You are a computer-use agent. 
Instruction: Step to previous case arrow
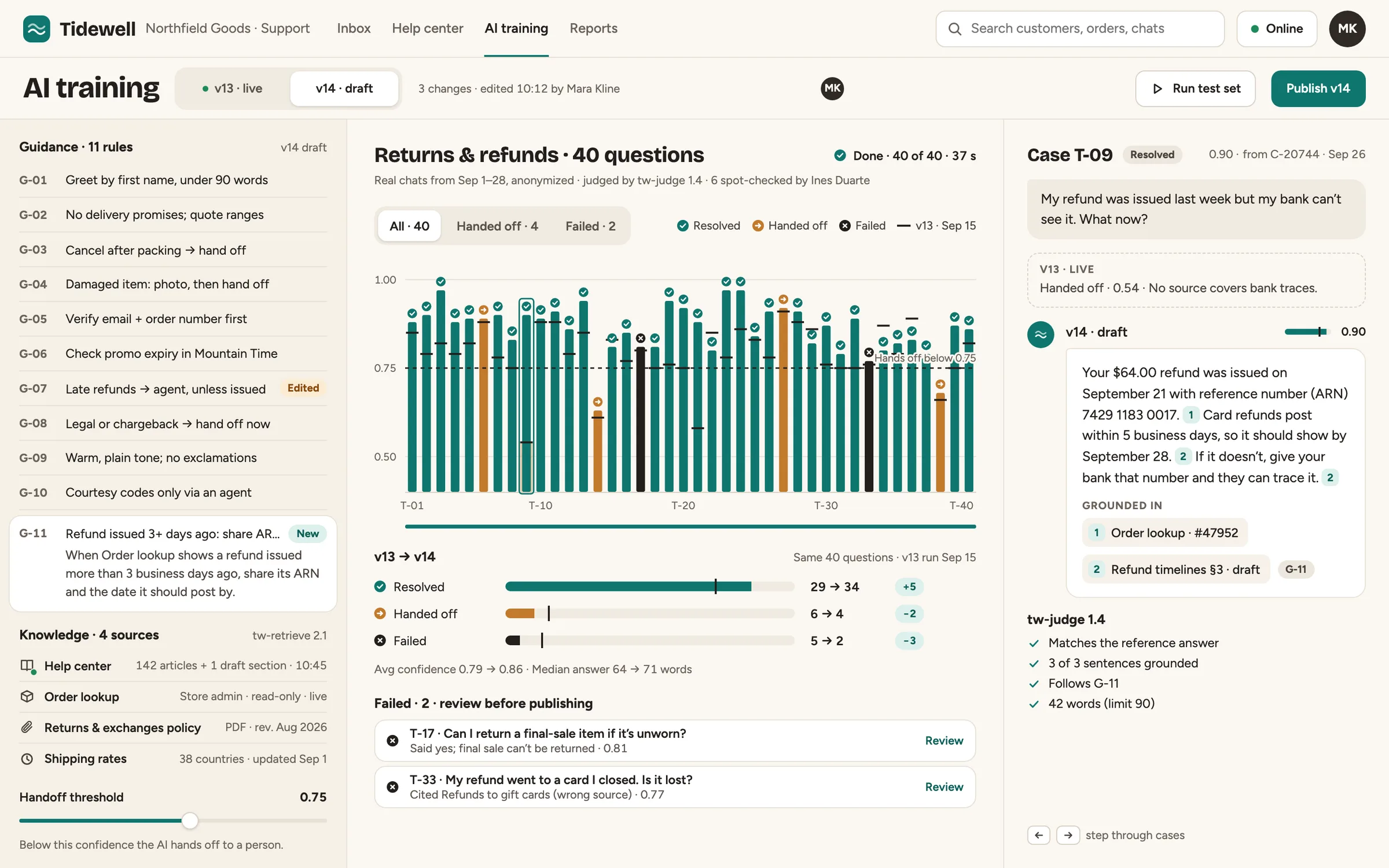coord(1038,835)
